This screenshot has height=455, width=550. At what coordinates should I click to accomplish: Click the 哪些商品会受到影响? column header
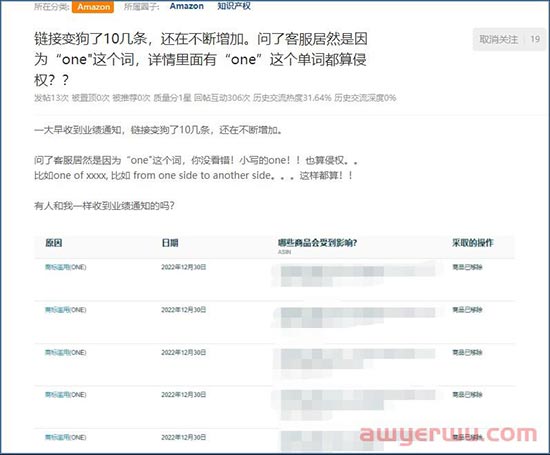[x=317, y=243]
